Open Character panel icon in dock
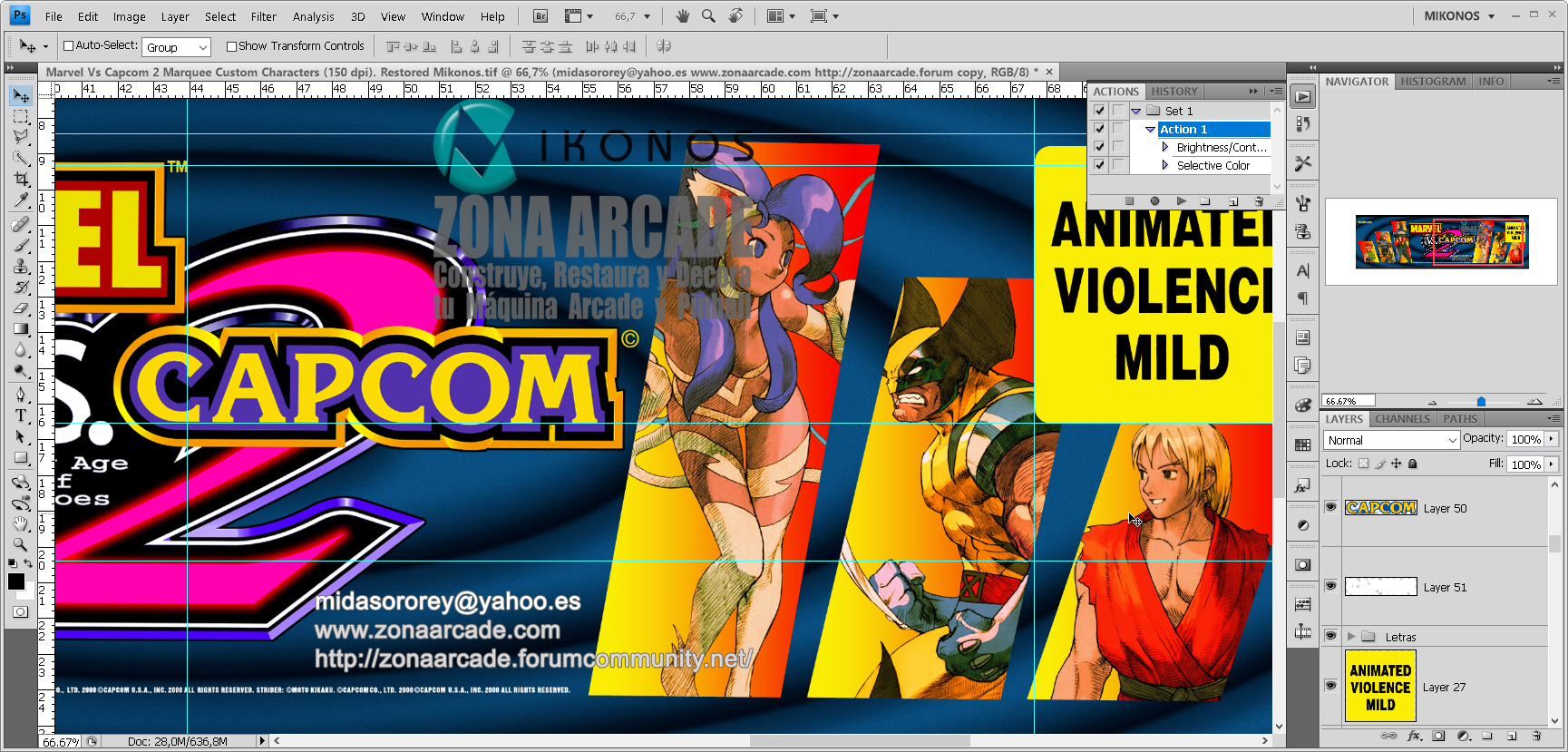The width and height of the screenshot is (1568, 752). click(x=1303, y=270)
